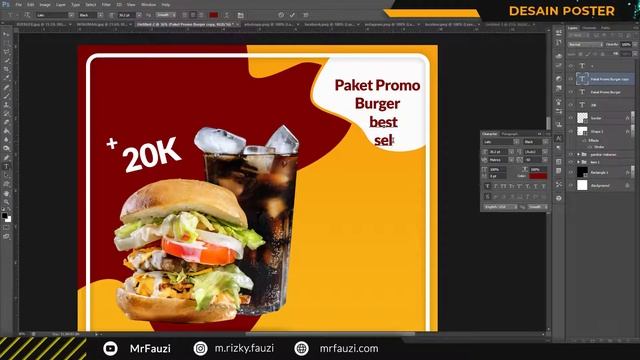
Task: Select the Background layer thumbnail
Action: click(582, 185)
